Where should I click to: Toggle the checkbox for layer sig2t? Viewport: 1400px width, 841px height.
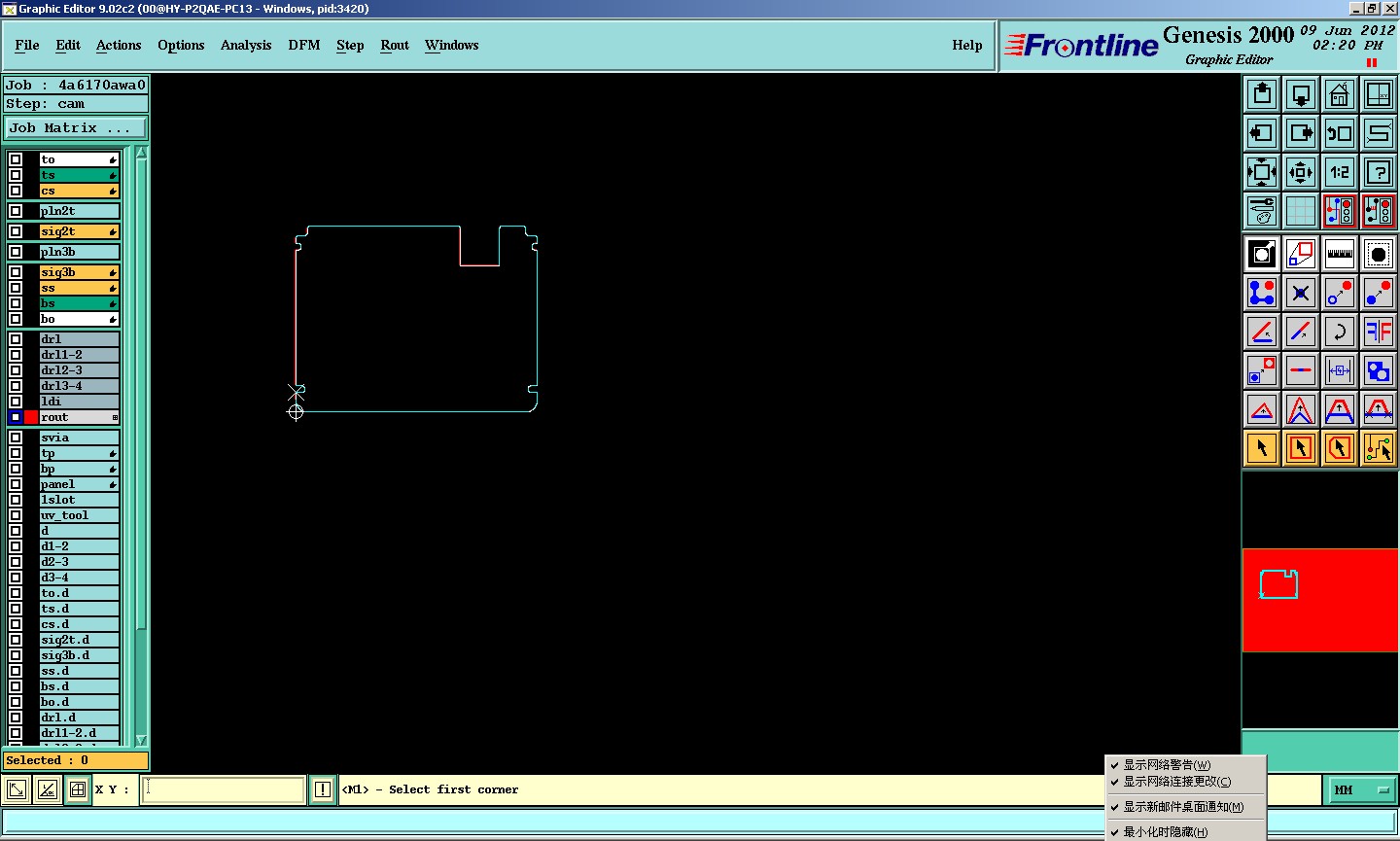16,231
